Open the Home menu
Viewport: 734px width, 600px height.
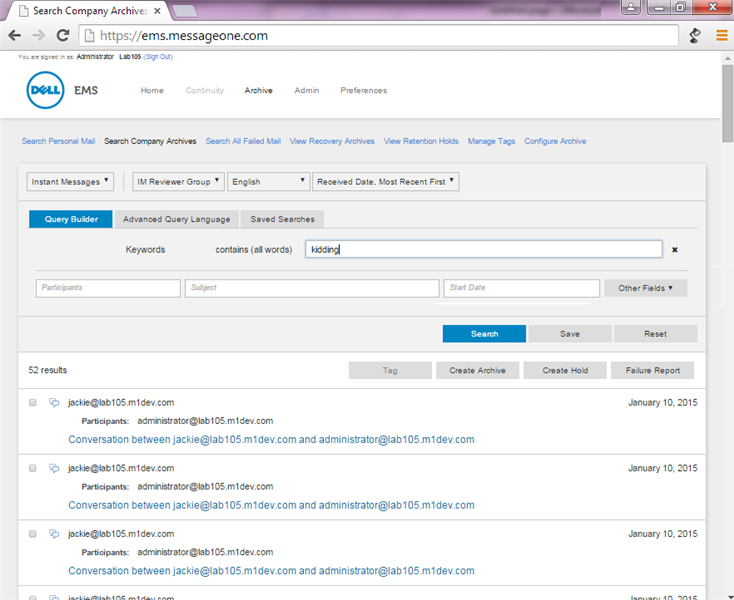(152, 90)
